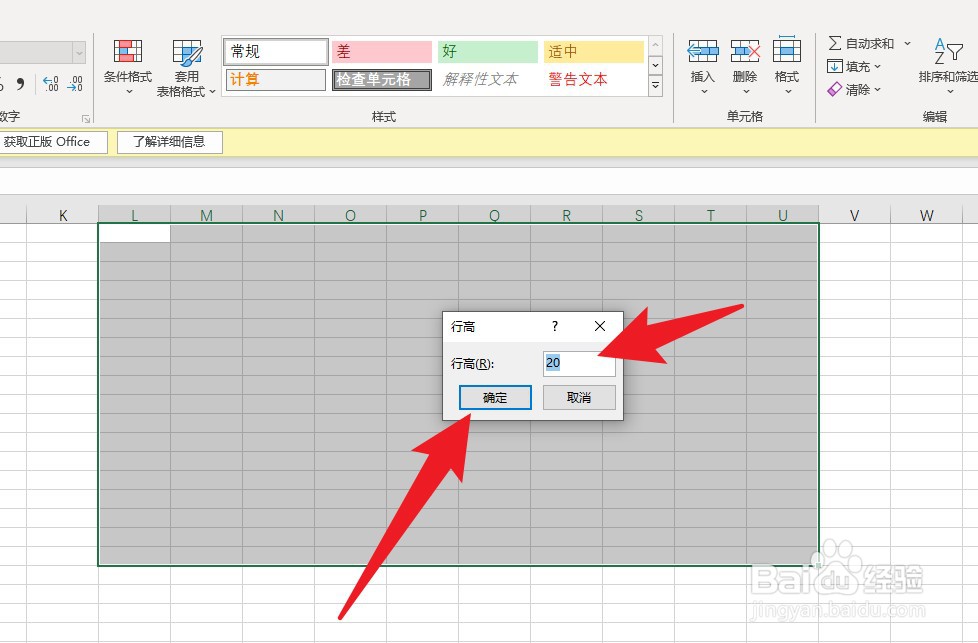Apply the 警告文本 cell style
The height and width of the screenshot is (643, 978).
[x=594, y=80]
